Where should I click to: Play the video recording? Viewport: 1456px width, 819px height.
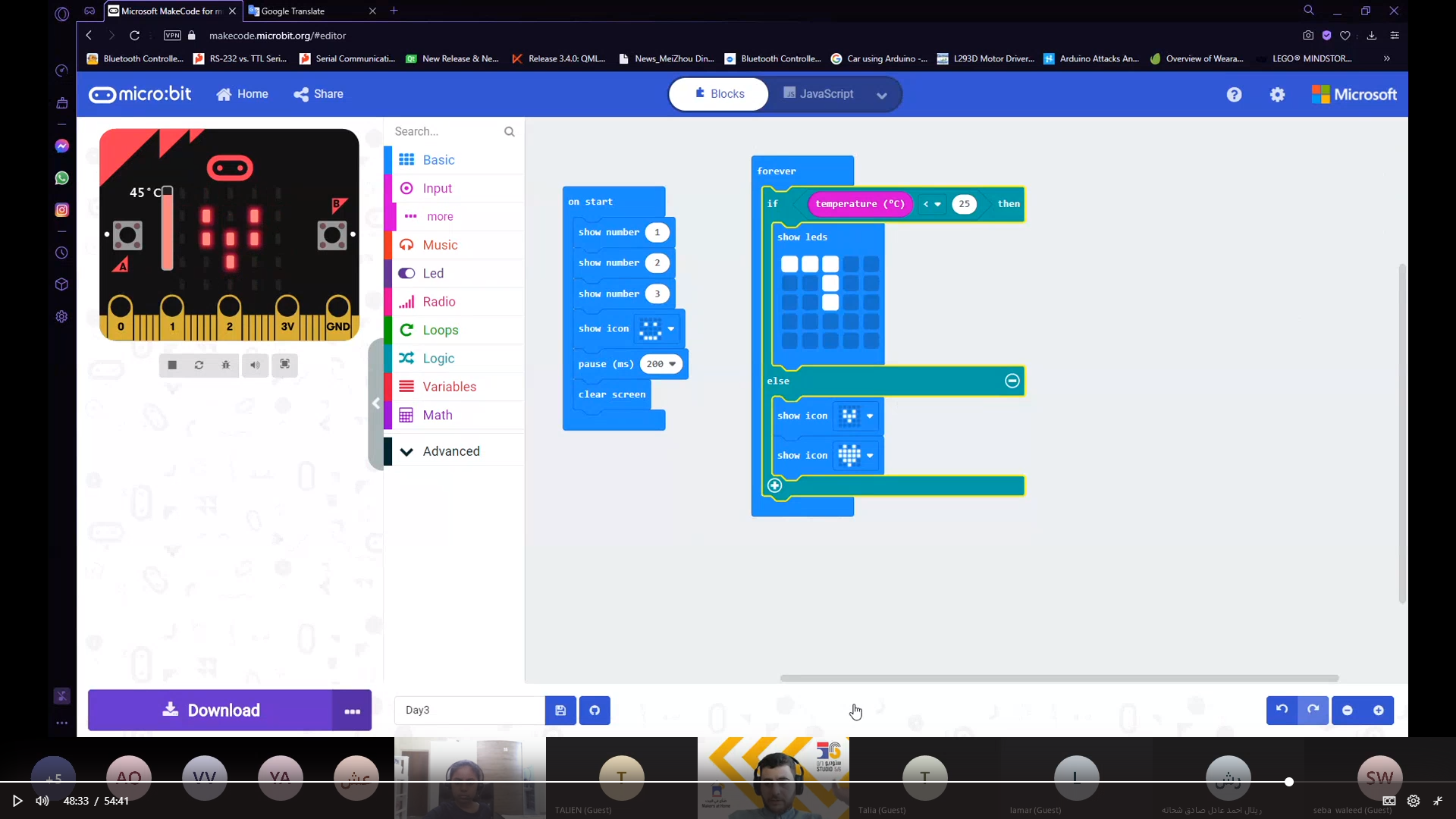[17, 801]
